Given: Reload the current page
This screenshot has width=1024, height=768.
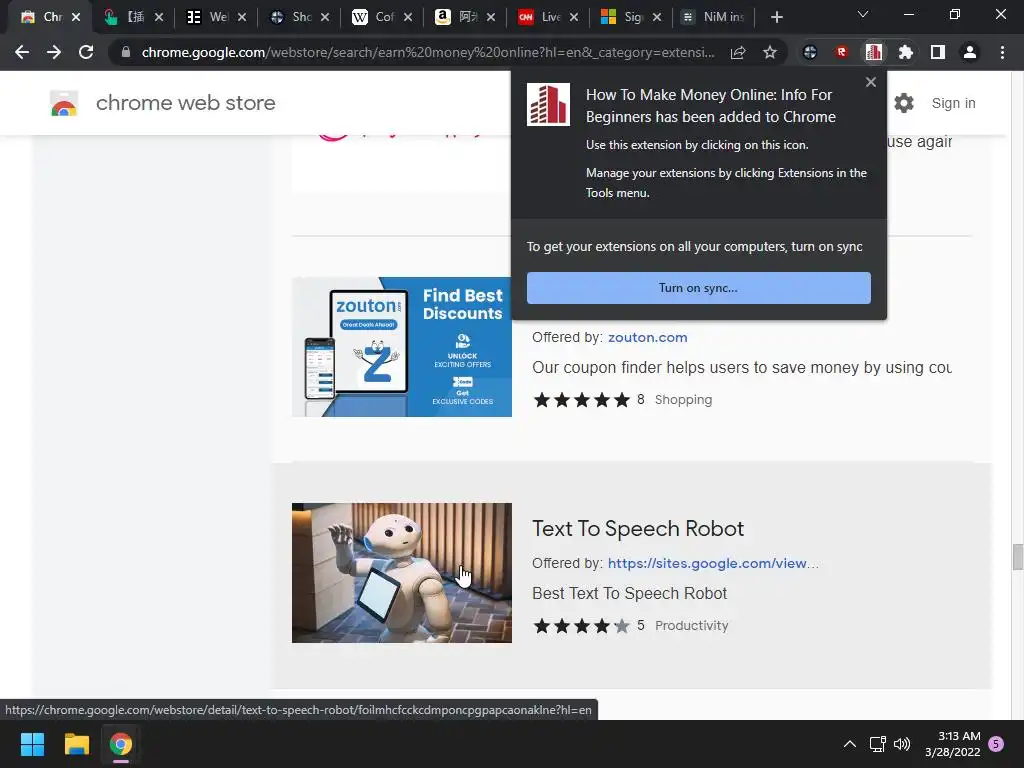Looking at the screenshot, I should tap(86, 52).
